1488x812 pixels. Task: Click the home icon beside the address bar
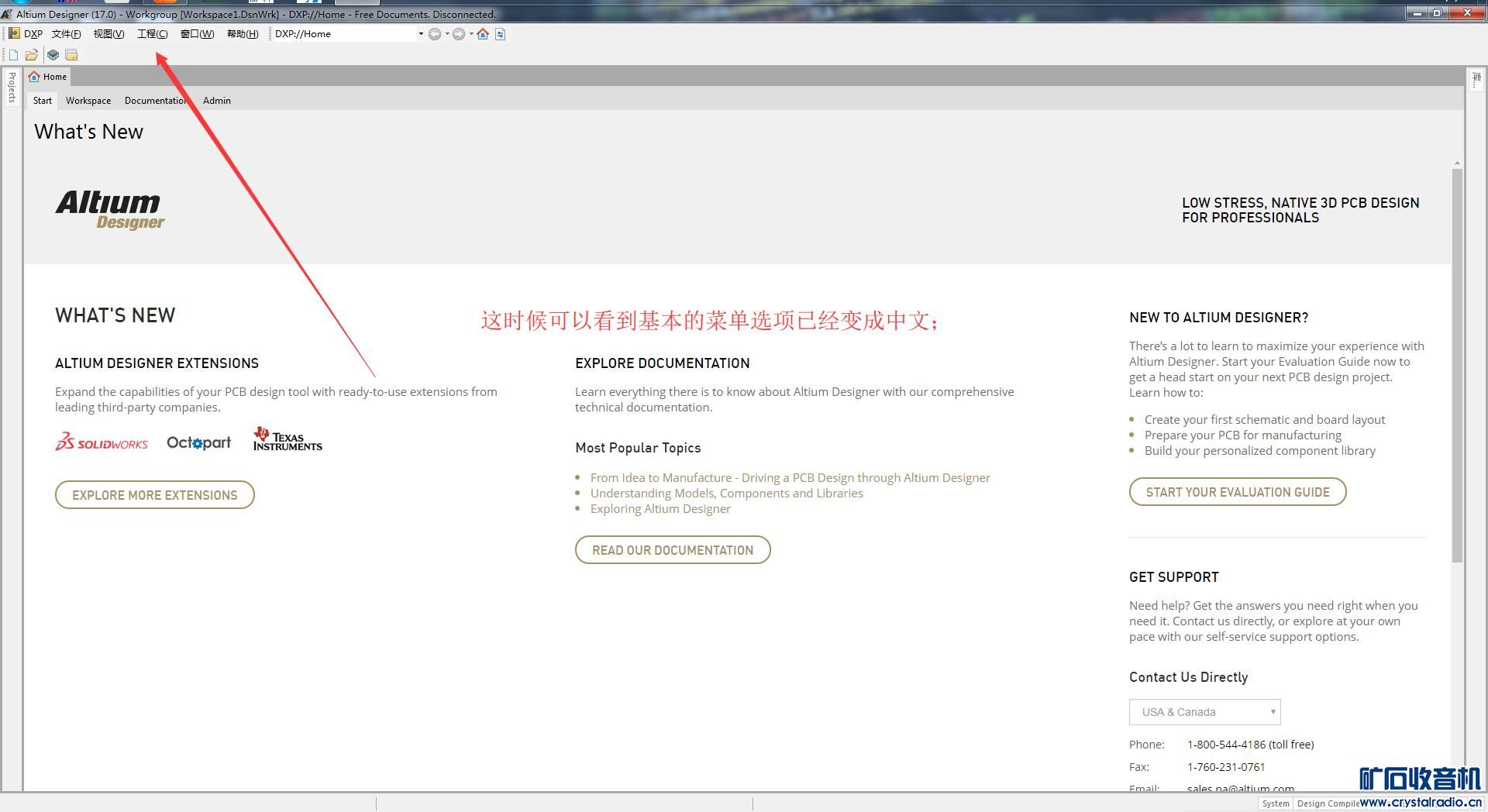point(483,34)
